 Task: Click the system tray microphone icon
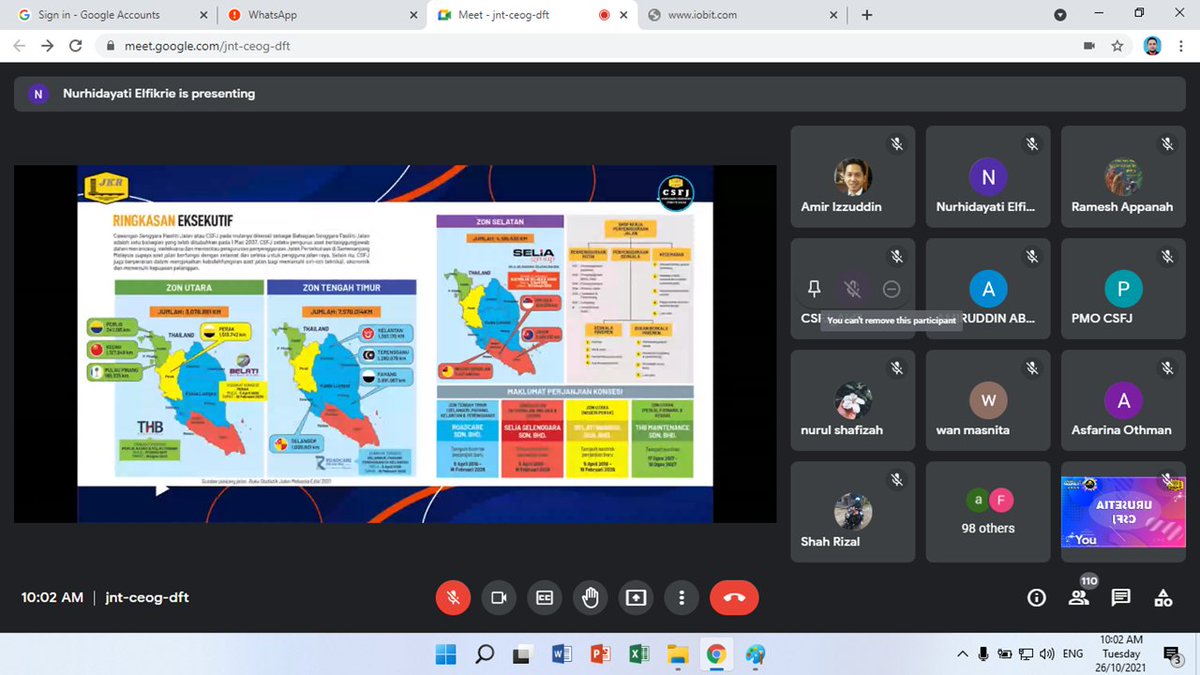tap(985, 654)
